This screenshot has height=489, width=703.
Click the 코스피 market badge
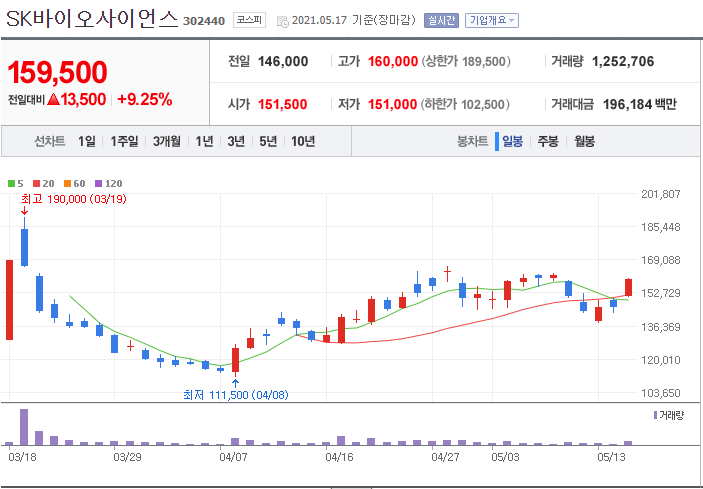pyautogui.click(x=249, y=20)
